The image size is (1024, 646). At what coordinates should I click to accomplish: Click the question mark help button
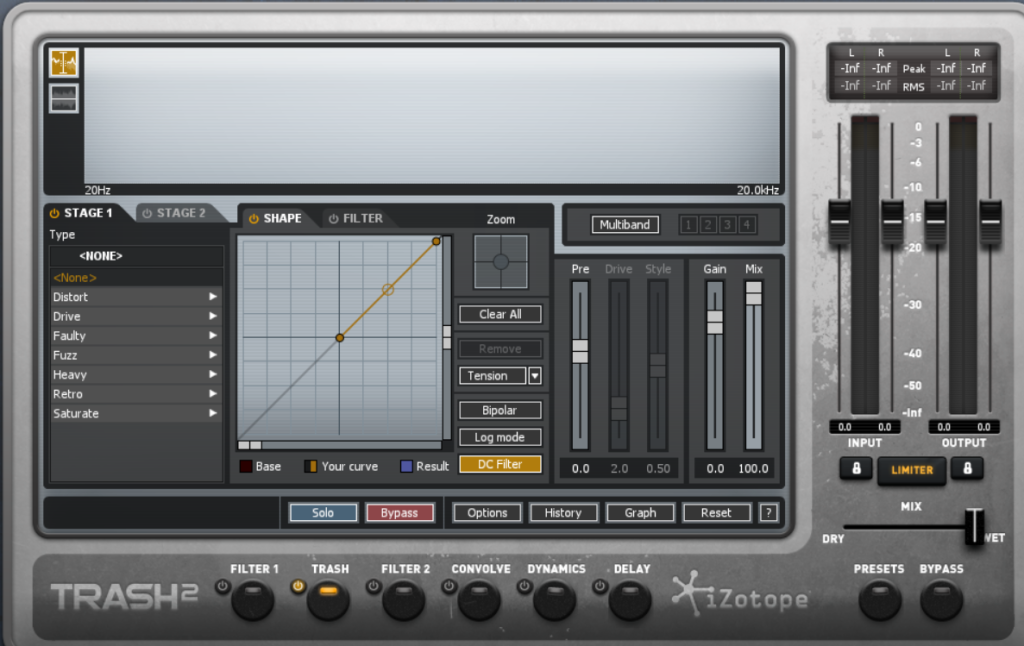coord(768,513)
